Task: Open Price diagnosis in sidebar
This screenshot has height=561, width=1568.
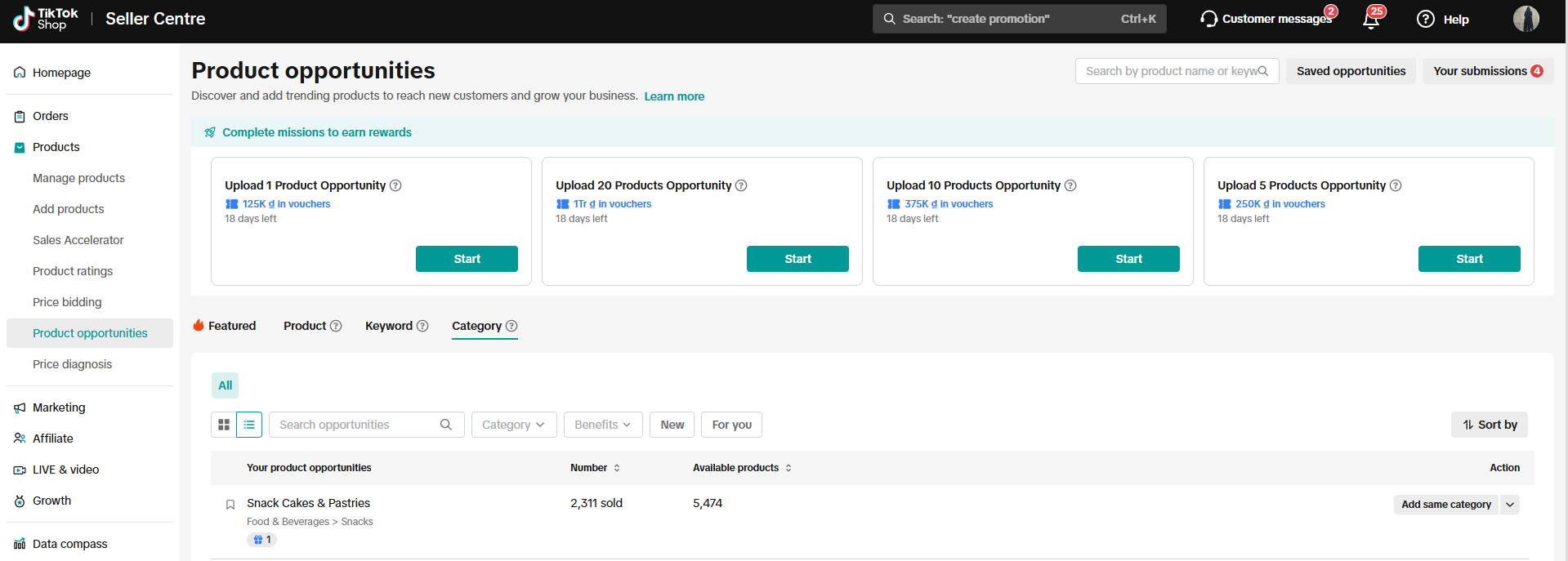Action: pyautogui.click(x=73, y=364)
